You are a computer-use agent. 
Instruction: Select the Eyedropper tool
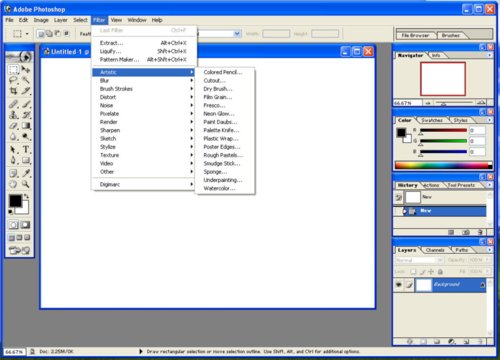point(26,173)
